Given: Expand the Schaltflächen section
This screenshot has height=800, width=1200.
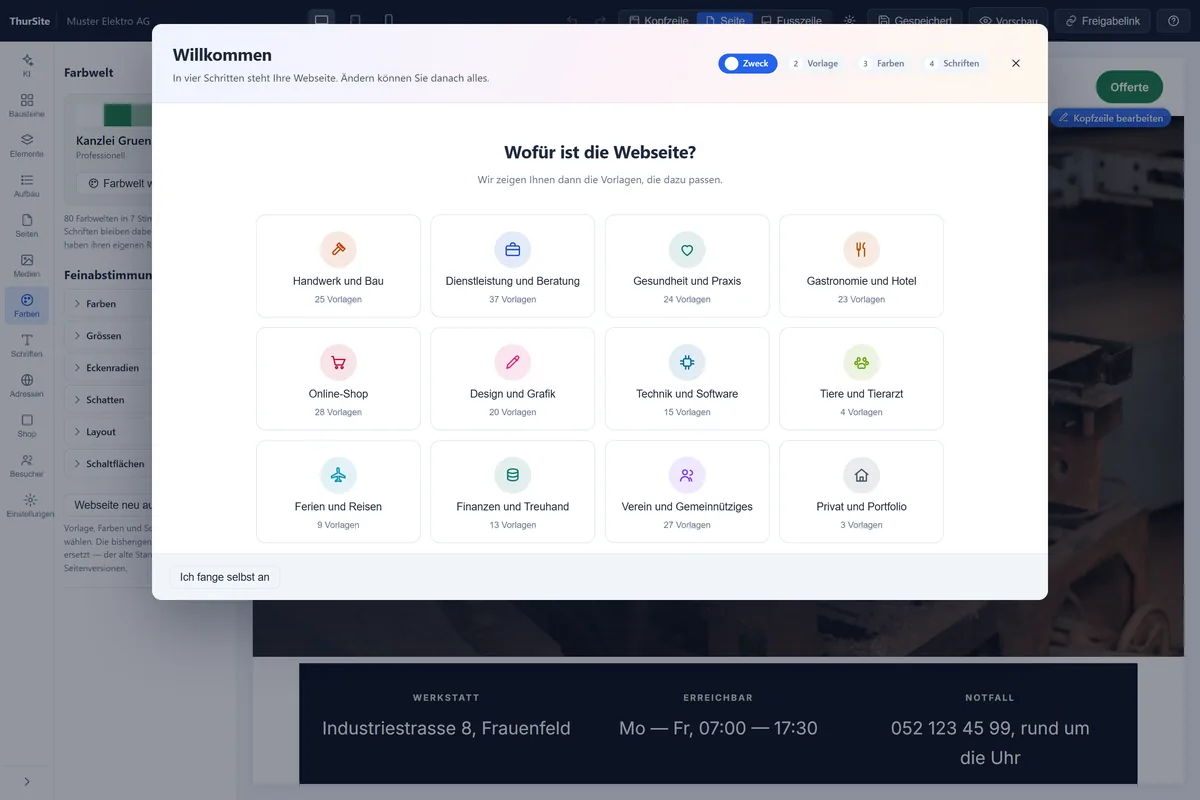Looking at the screenshot, I should 110,464.
